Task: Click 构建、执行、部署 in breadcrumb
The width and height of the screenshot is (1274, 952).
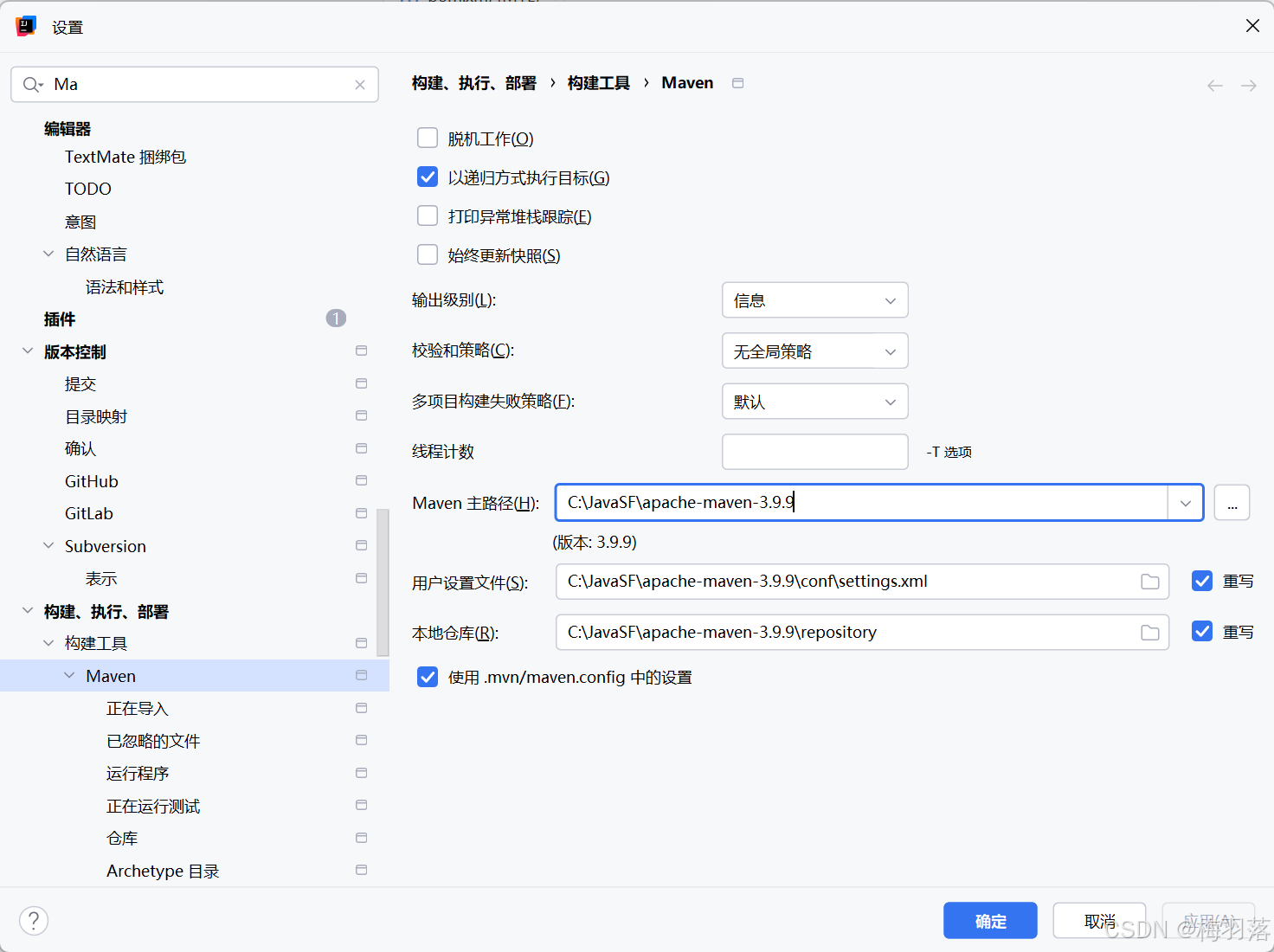Action: point(474,83)
